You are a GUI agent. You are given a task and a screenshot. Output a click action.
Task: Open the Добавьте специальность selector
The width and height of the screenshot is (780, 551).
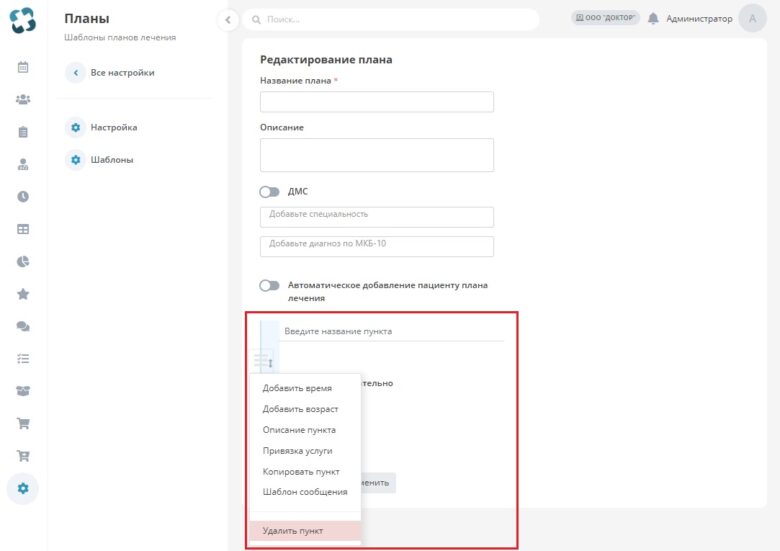[x=377, y=217]
